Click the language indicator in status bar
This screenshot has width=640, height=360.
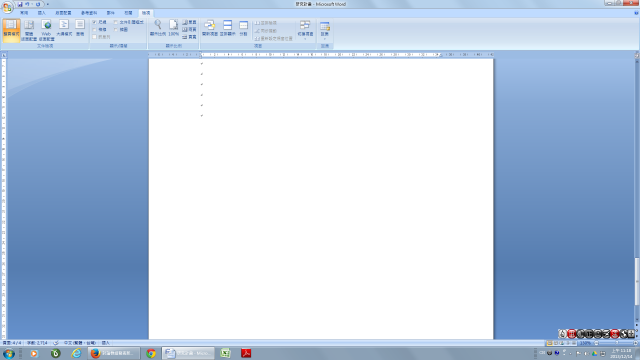coord(80,343)
